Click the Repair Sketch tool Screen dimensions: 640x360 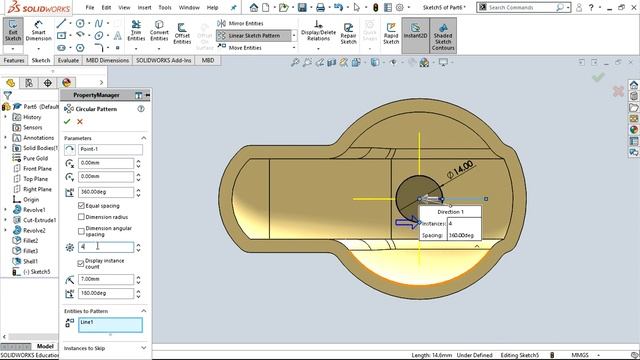point(348,33)
